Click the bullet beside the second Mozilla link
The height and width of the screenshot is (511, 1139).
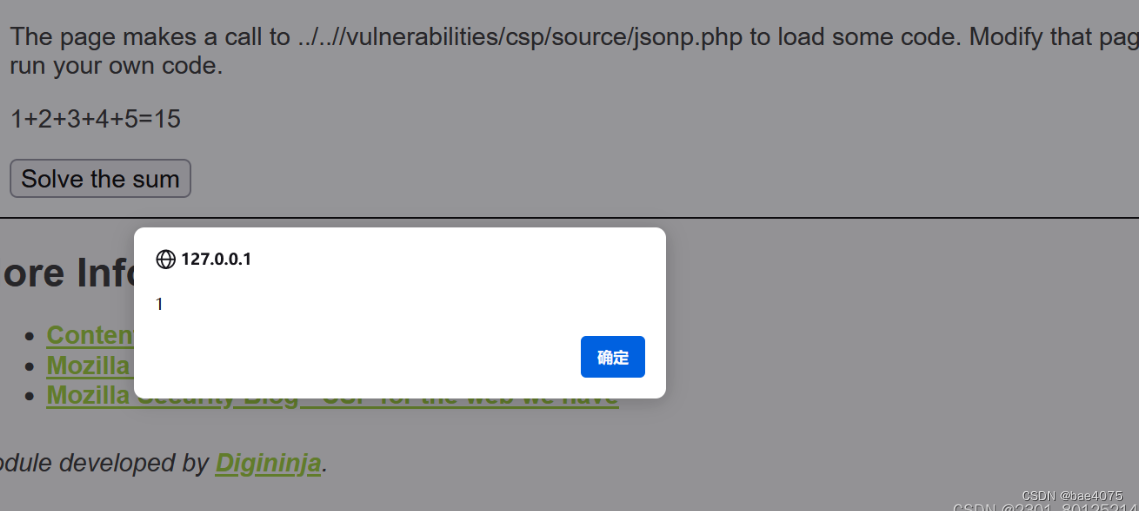29,366
